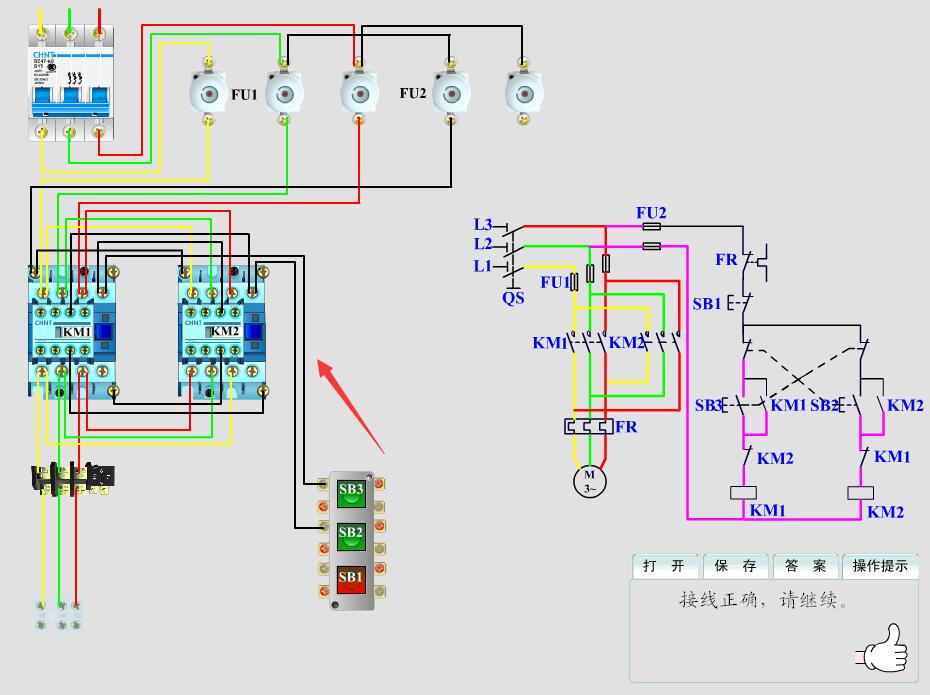Click the fuse labeled FU1
The image size is (930, 695).
[x=208, y=93]
